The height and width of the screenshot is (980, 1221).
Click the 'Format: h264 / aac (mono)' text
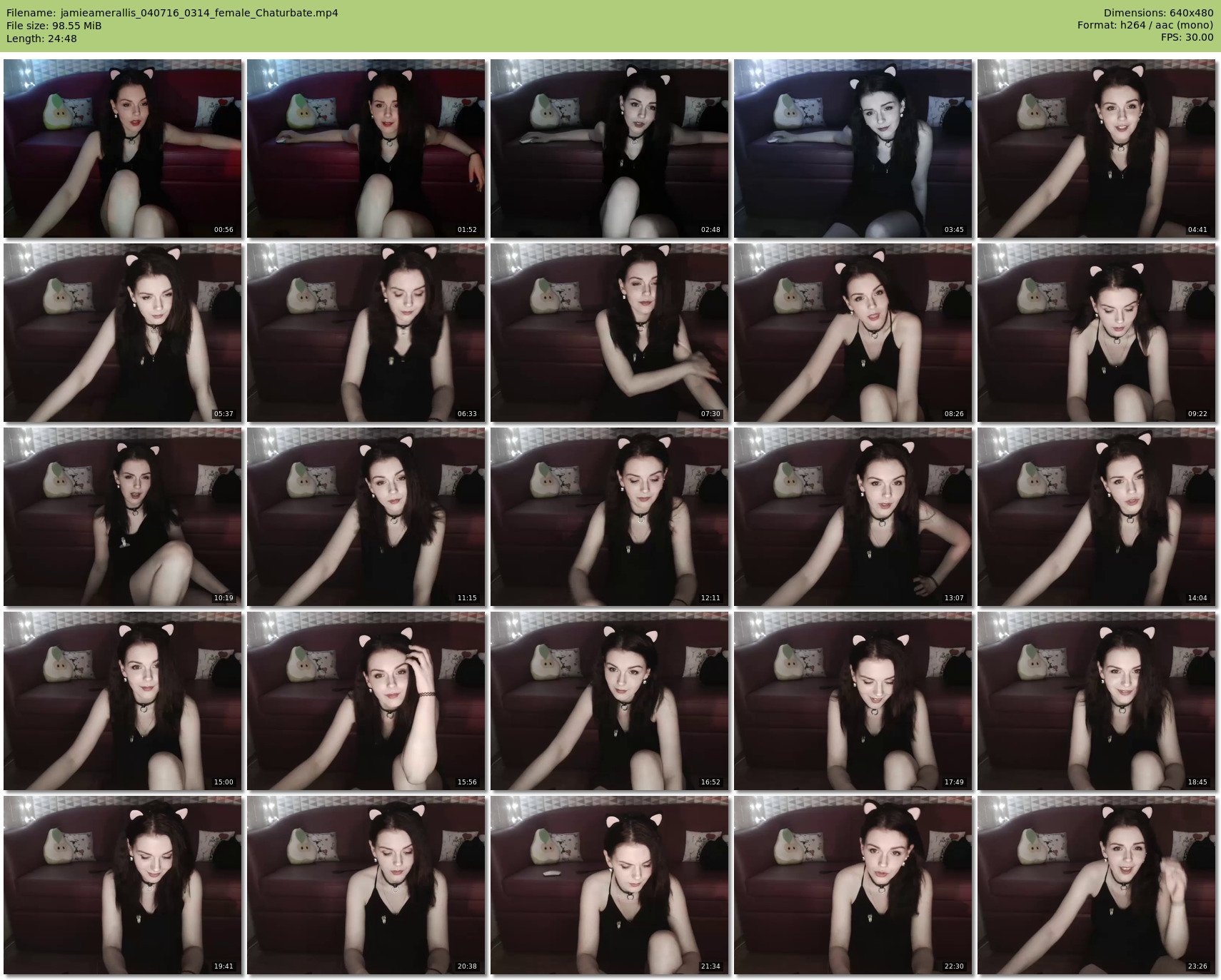[1145, 26]
